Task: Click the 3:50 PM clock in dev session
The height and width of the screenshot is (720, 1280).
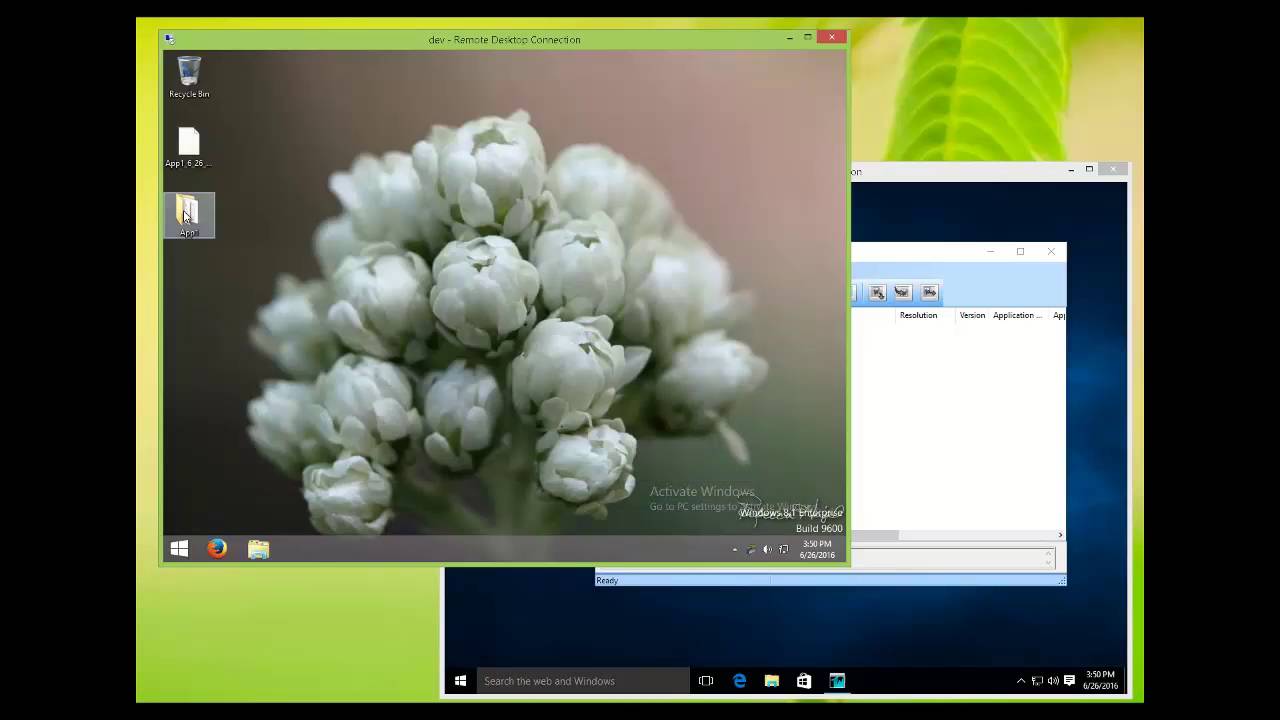Action: 817,550
